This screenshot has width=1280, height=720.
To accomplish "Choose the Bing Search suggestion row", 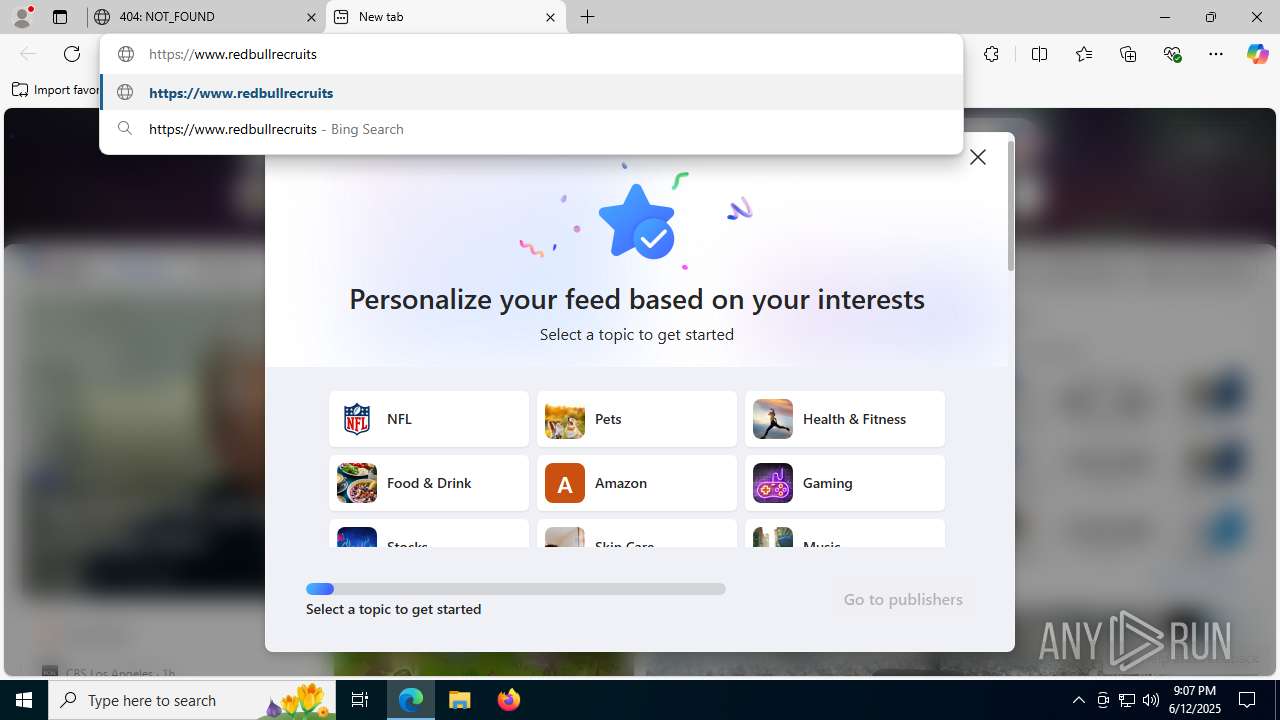I will coord(531,129).
